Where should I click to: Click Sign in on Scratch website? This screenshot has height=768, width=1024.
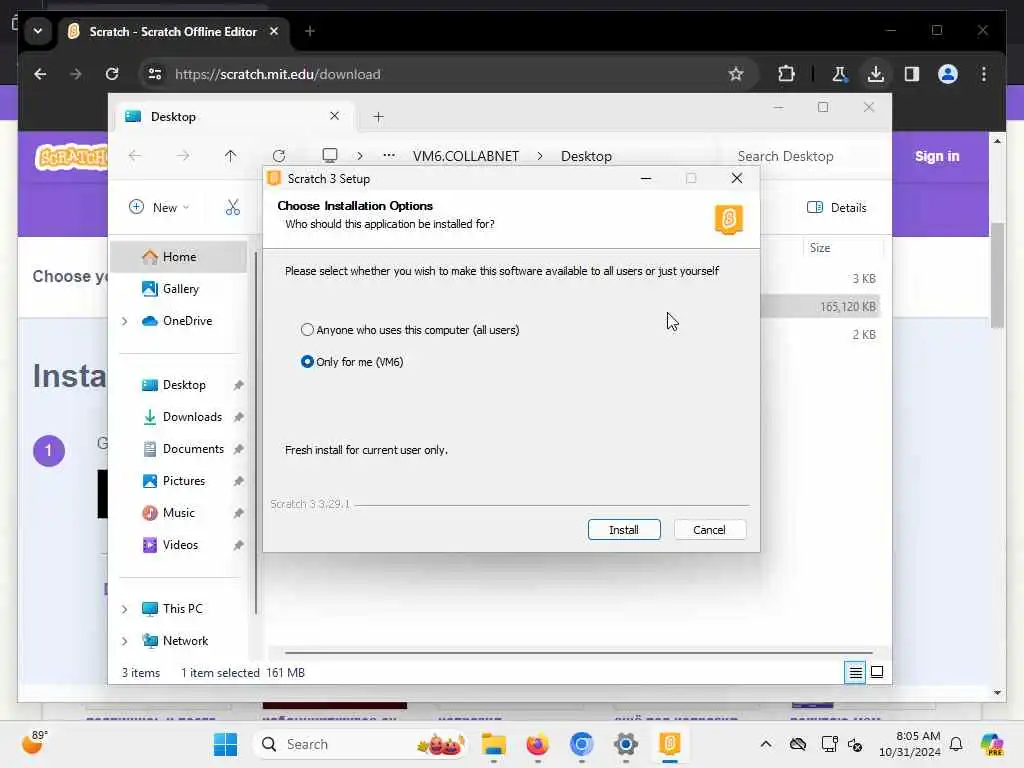(x=936, y=156)
